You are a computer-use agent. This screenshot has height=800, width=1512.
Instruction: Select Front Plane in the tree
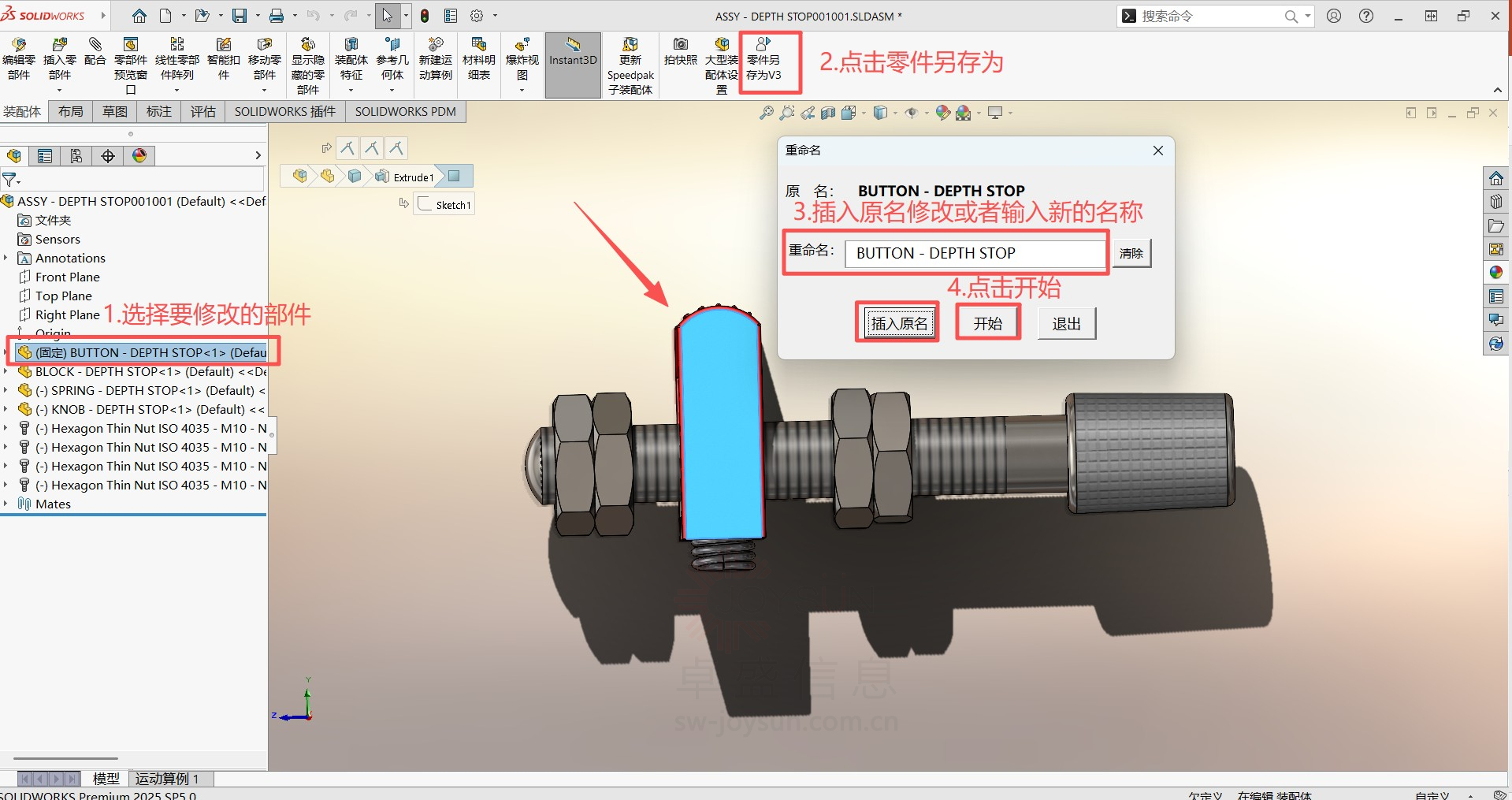coord(59,277)
